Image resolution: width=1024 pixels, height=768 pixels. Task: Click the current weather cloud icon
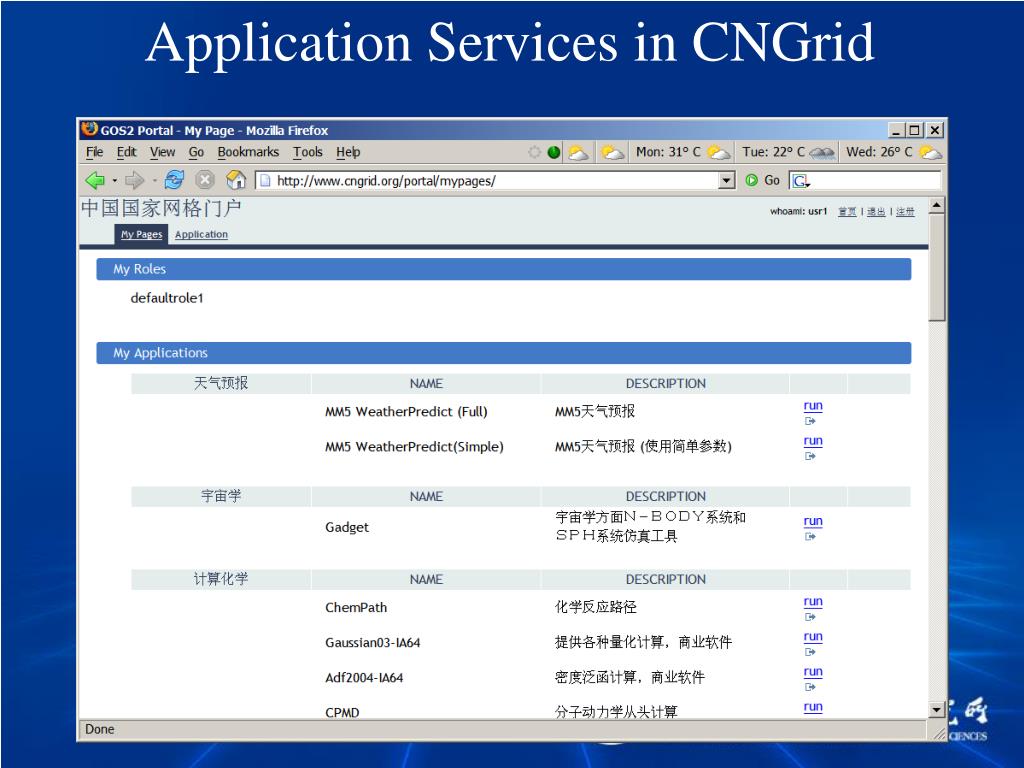578,152
